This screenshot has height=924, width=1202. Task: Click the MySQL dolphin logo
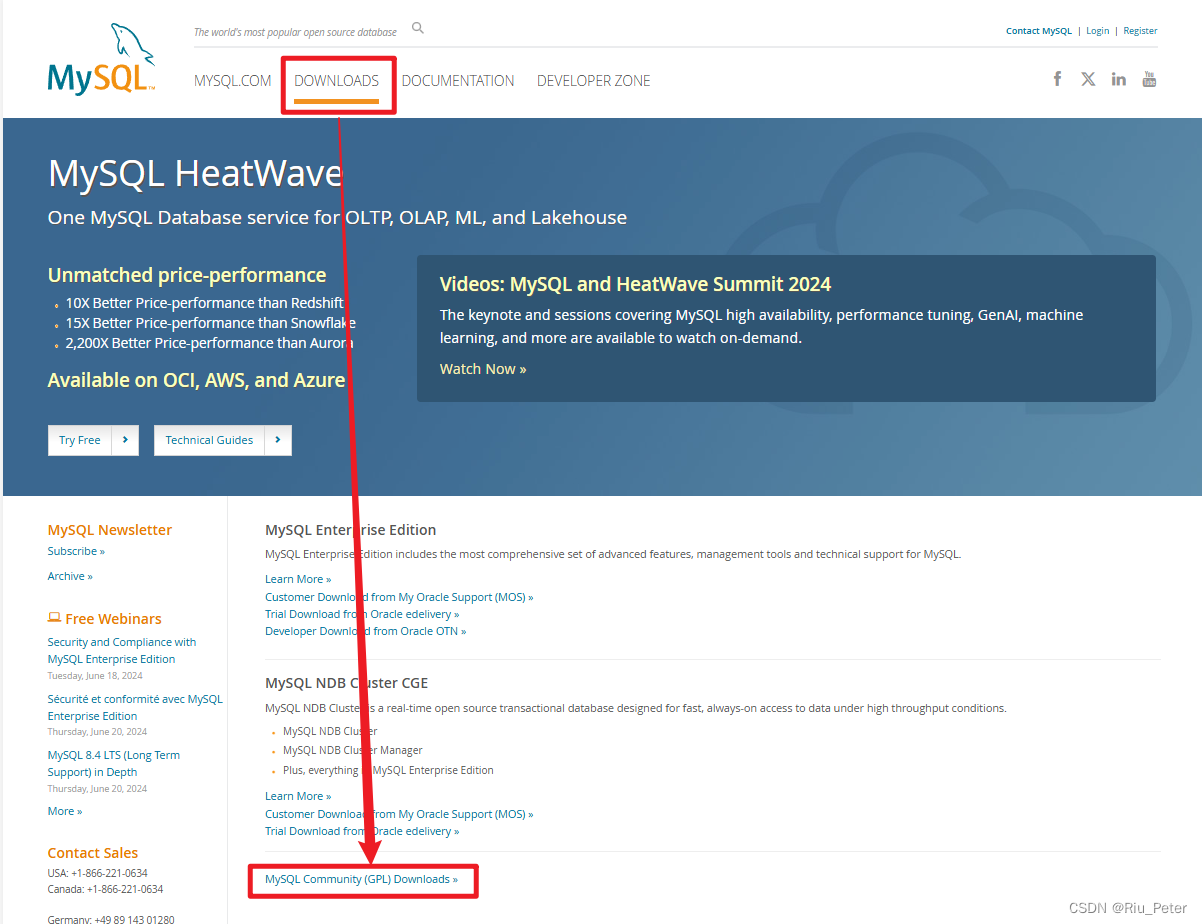101,59
